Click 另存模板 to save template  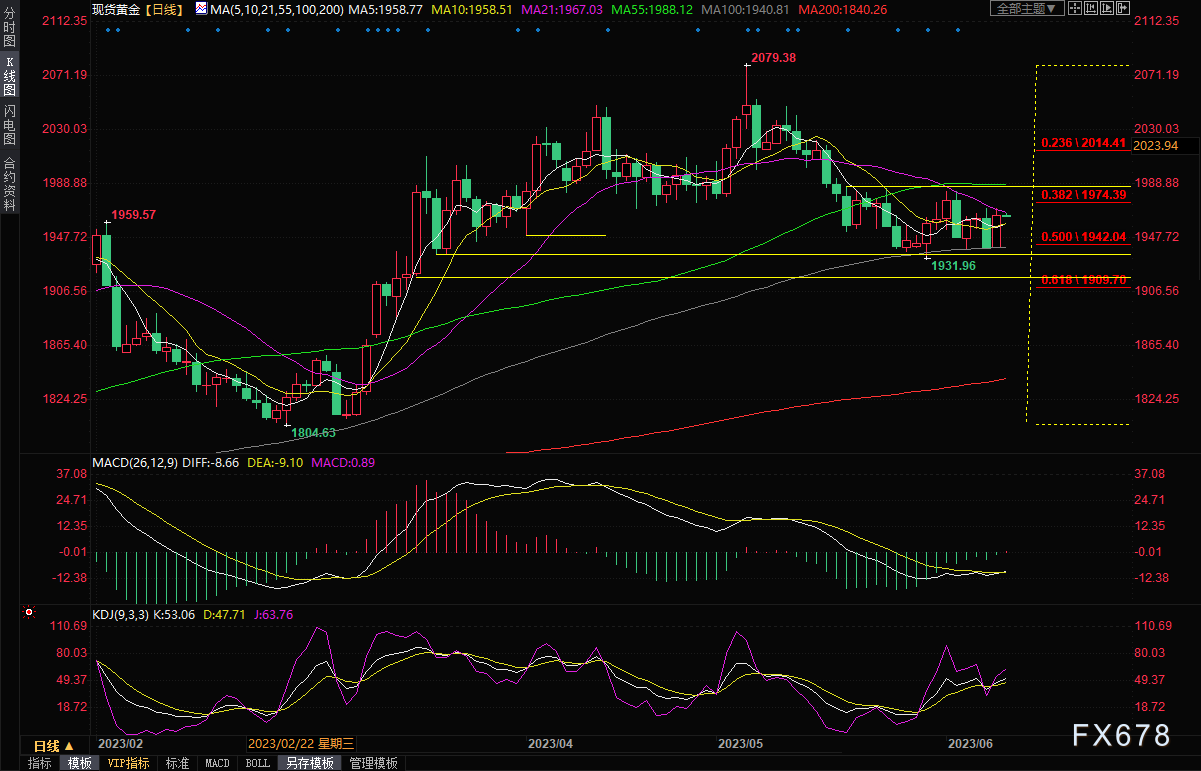pyautogui.click(x=310, y=763)
